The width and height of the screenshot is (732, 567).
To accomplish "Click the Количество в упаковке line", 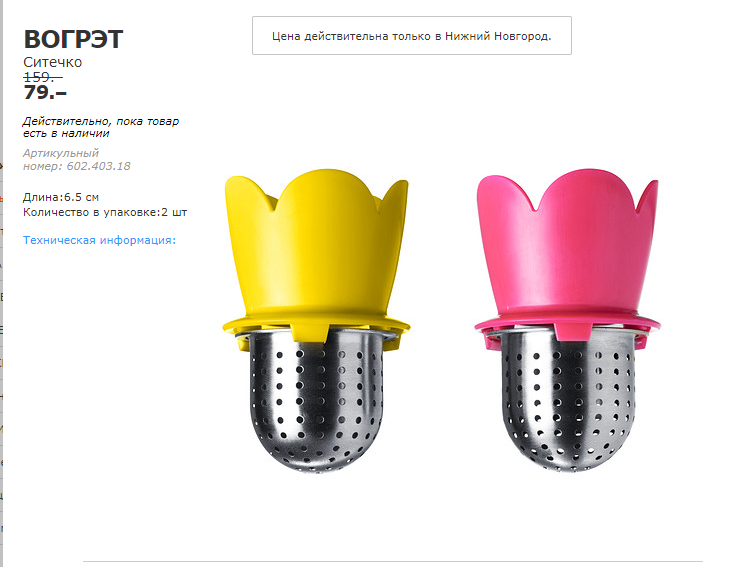I will pyautogui.click(x=104, y=212).
